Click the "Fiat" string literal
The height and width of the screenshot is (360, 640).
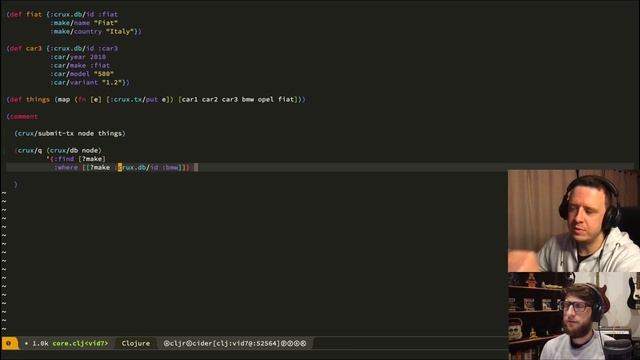[x=106, y=23]
